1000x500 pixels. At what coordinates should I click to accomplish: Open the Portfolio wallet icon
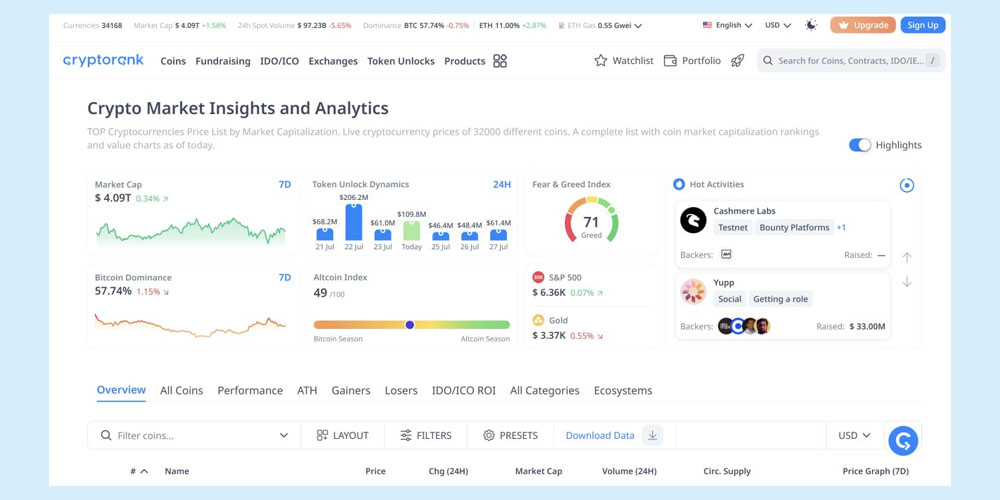coord(670,61)
